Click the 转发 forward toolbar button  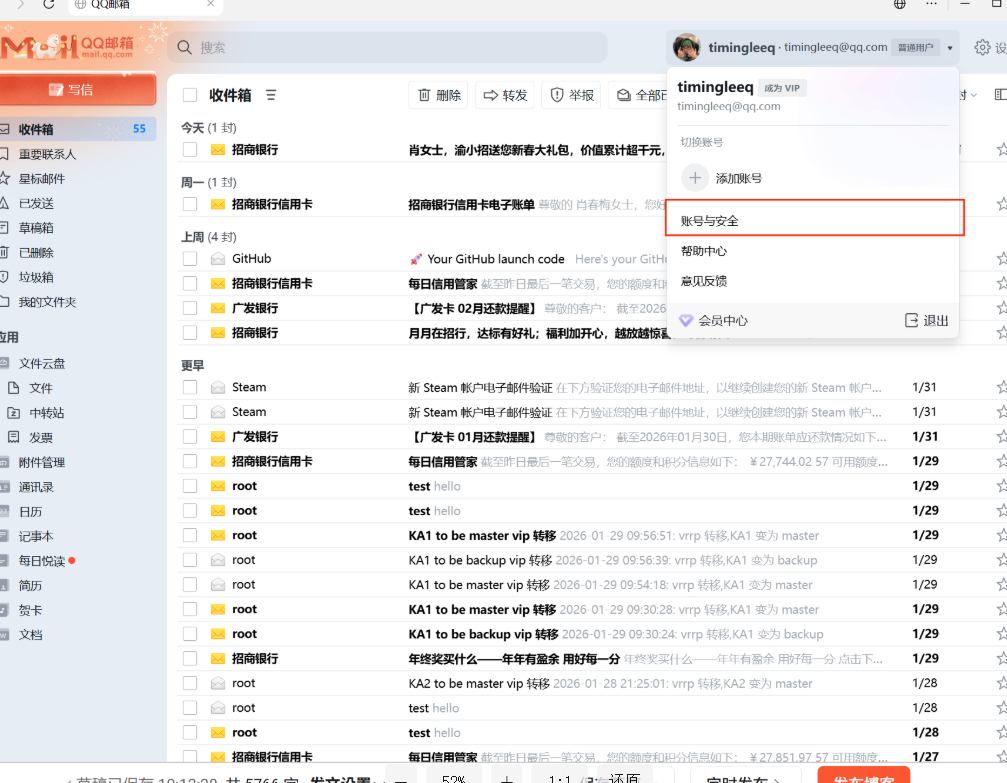[505, 95]
